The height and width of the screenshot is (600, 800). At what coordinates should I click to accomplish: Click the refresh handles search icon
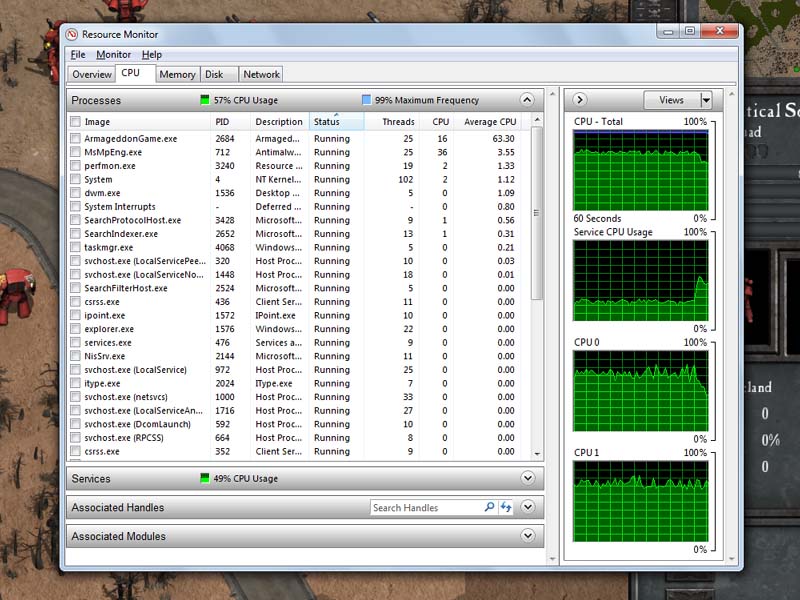pyautogui.click(x=506, y=507)
